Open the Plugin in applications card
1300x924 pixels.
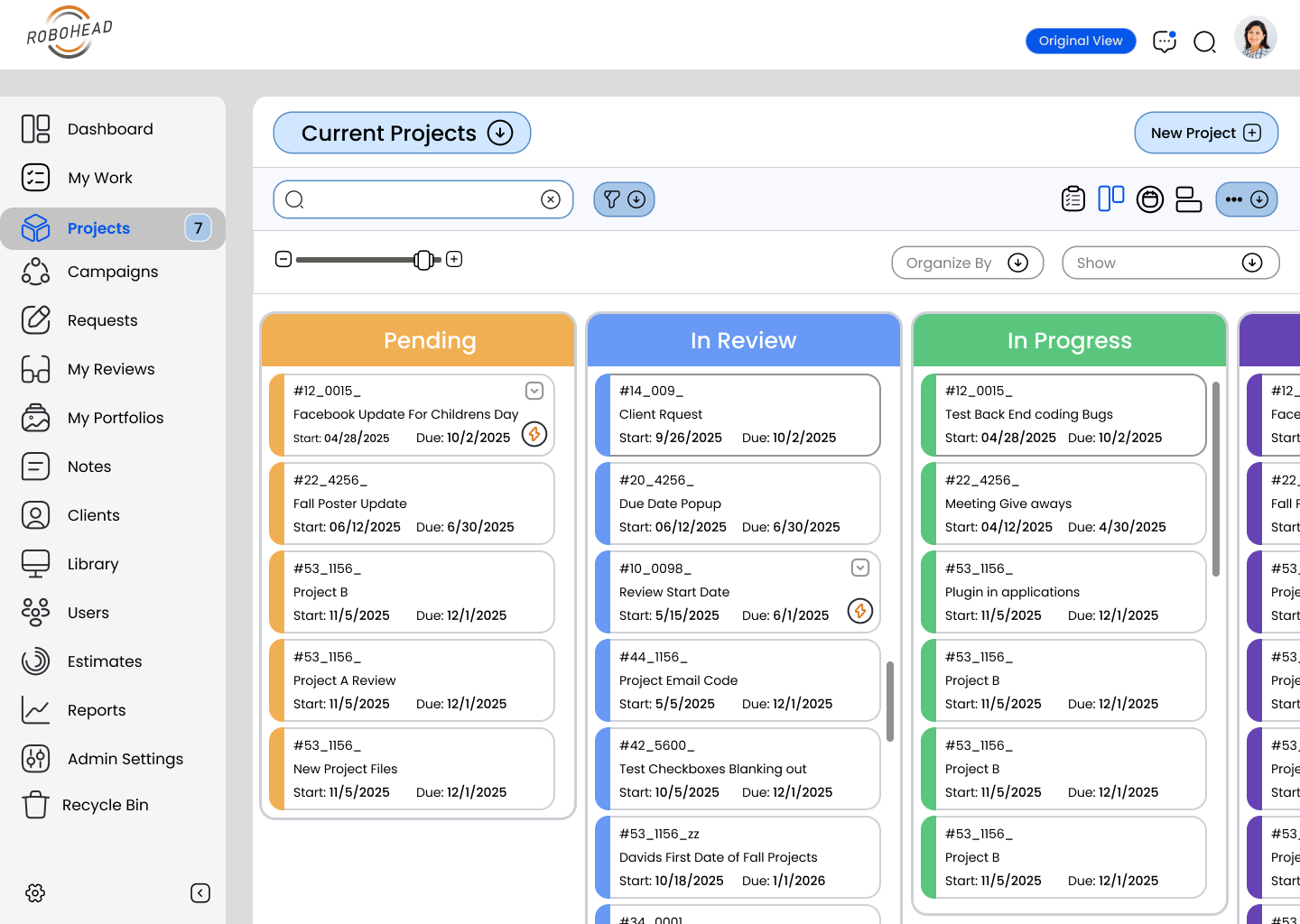pos(1063,592)
